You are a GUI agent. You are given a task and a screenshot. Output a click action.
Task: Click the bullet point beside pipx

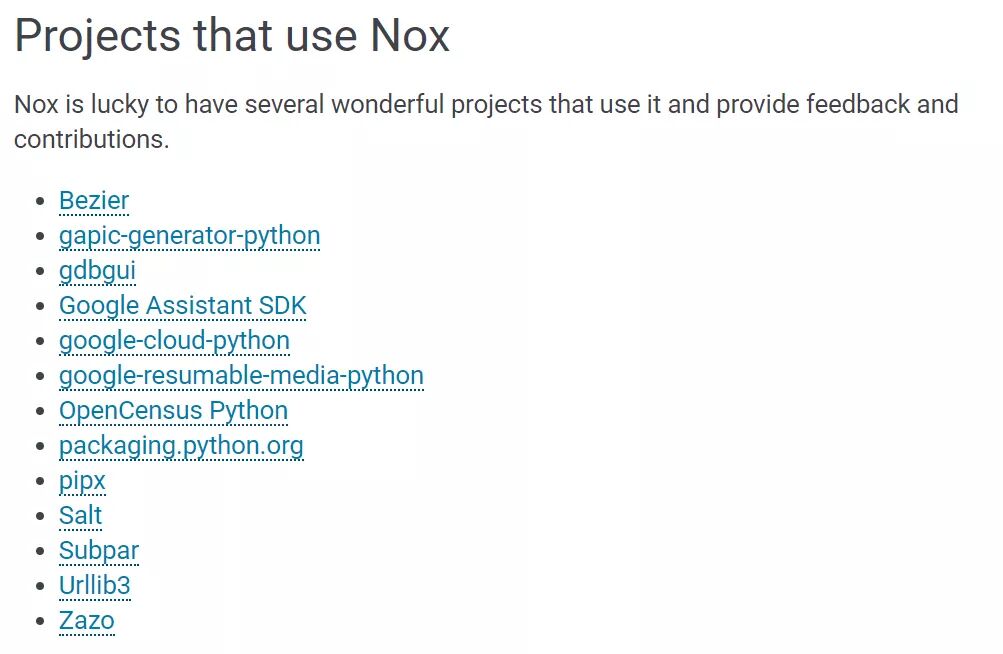(40, 482)
